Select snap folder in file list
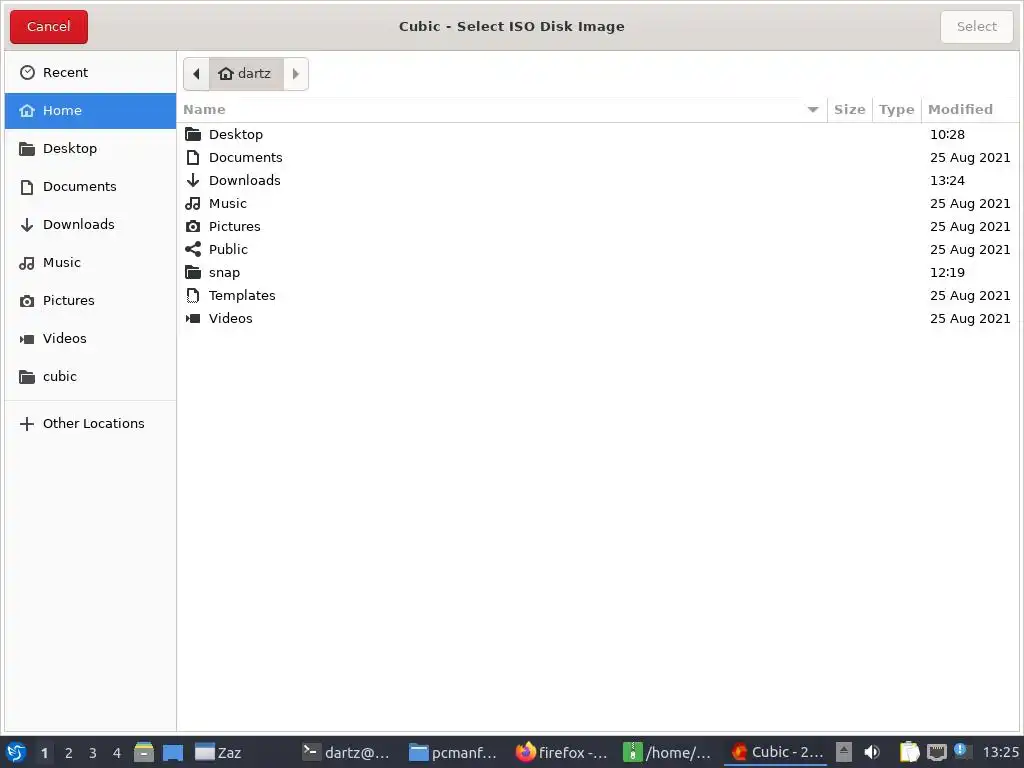The image size is (1024, 768). click(x=598, y=272)
